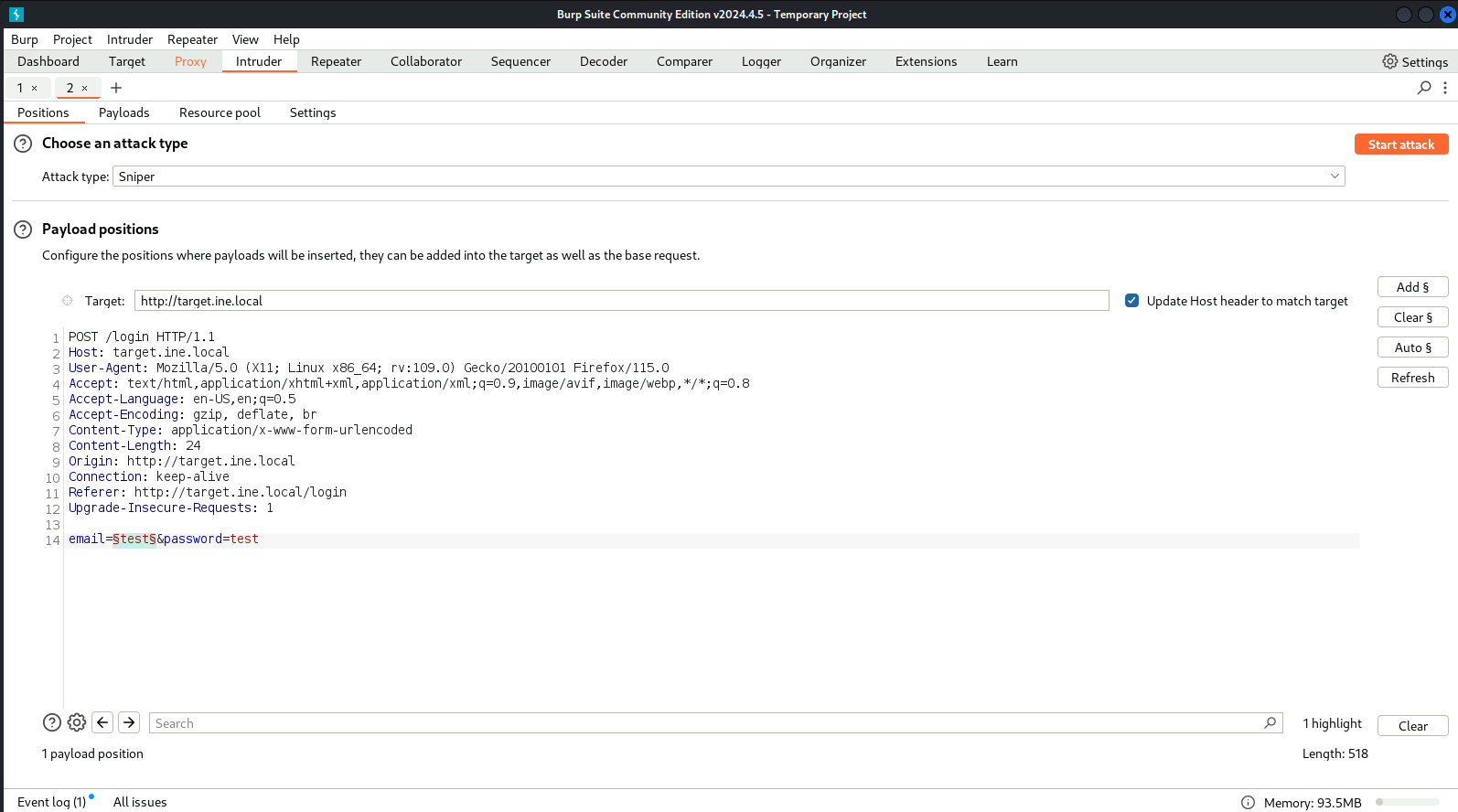Click the memory info icon
This screenshot has height=812, width=1458.
click(x=1248, y=802)
